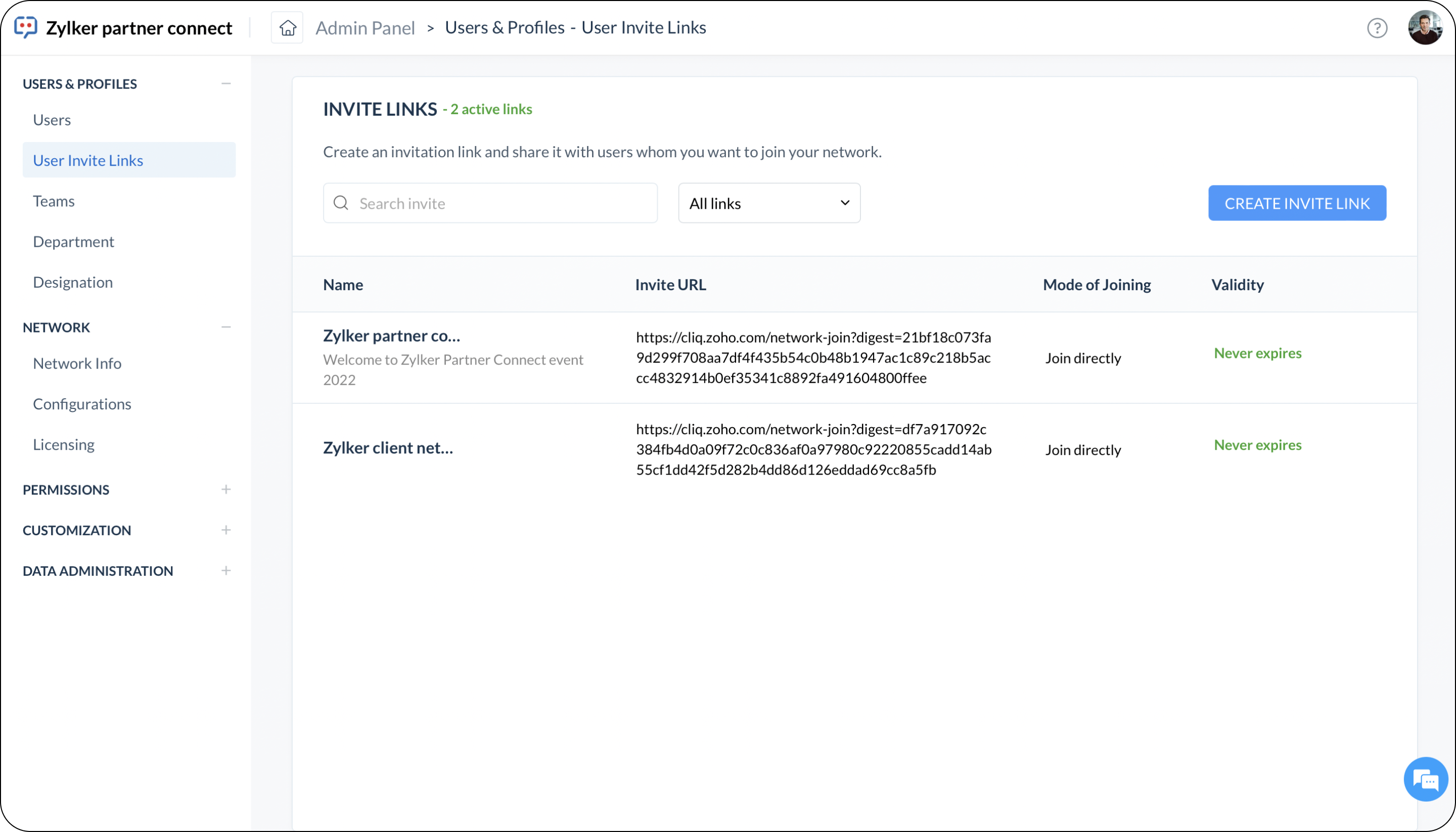This screenshot has height=832, width=1456.
Task: Click the Search invite input field
Action: pyautogui.click(x=490, y=203)
